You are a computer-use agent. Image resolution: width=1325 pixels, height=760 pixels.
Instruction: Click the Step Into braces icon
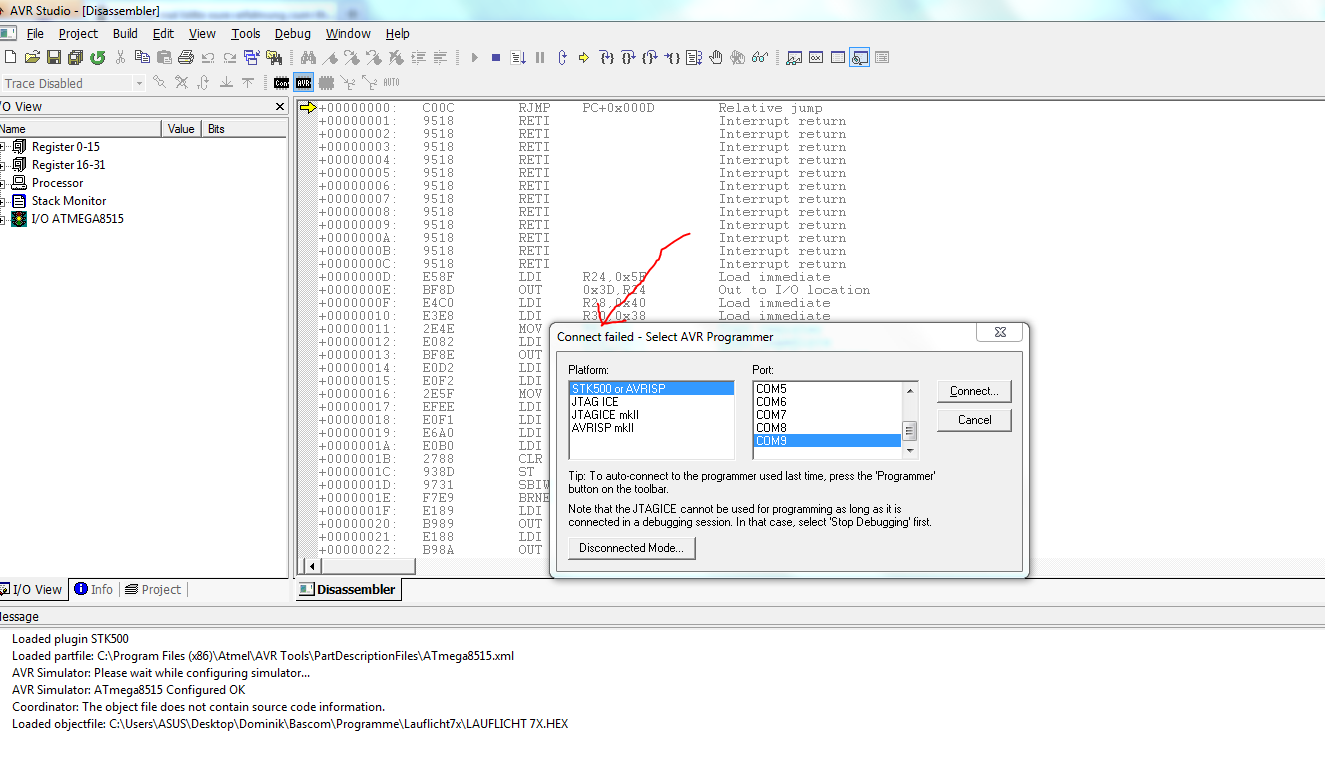(606, 57)
